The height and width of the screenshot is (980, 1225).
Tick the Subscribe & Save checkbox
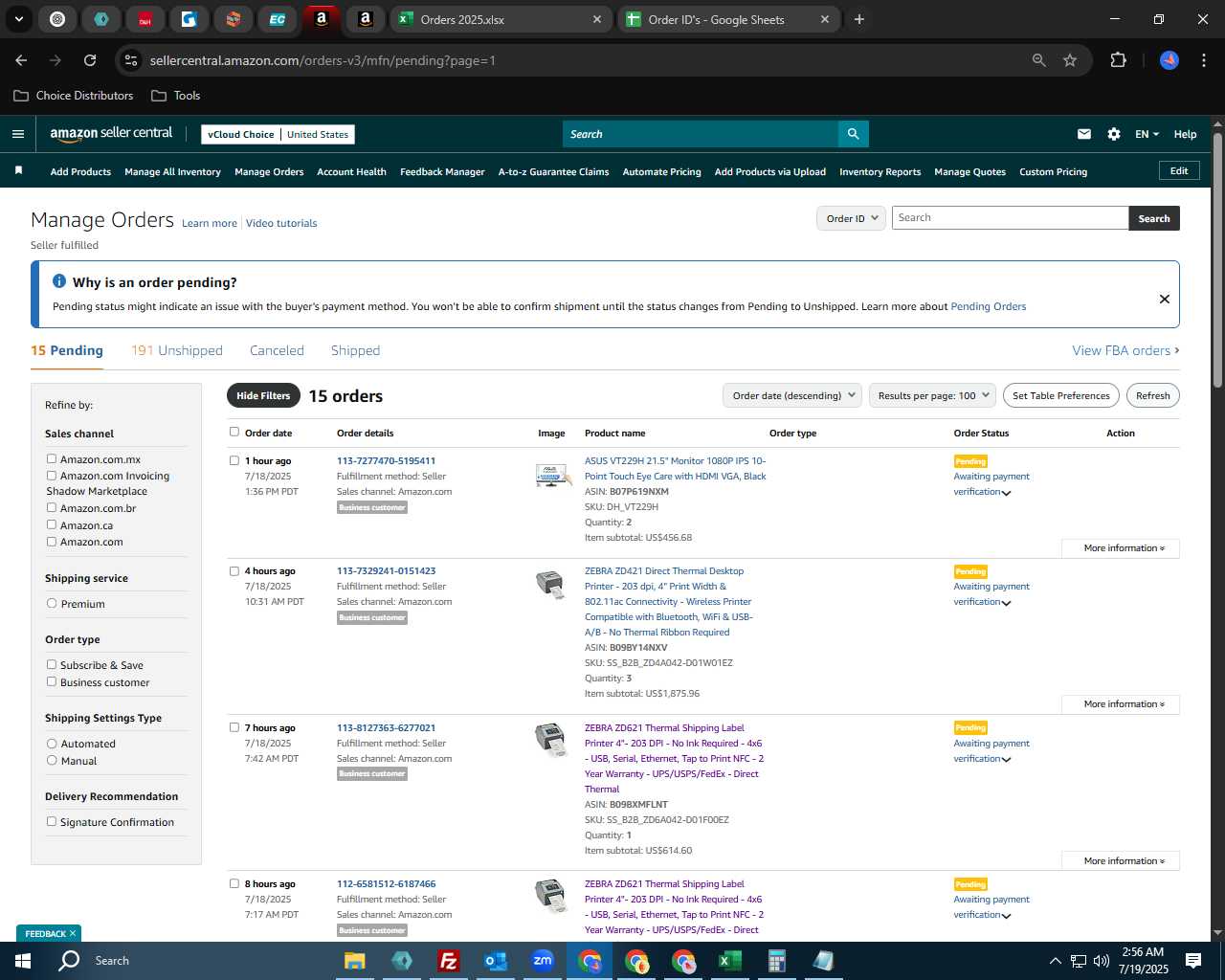[x=52, y=664]
